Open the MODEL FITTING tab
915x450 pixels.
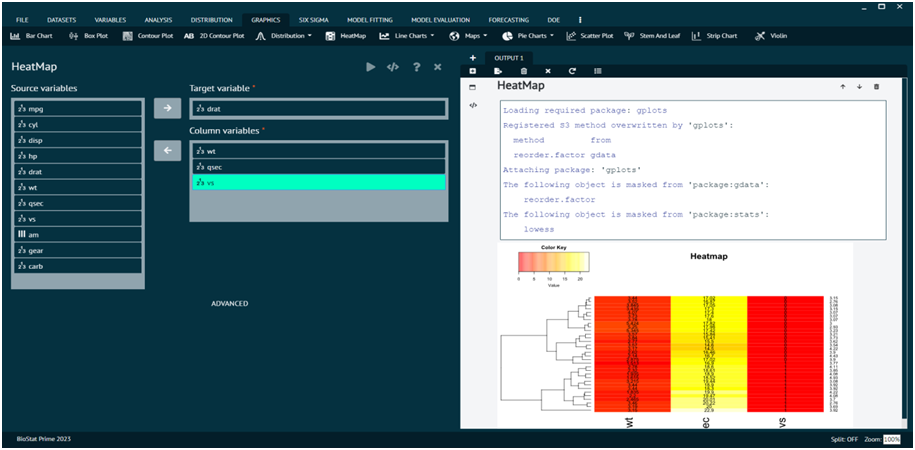(370, 20)
